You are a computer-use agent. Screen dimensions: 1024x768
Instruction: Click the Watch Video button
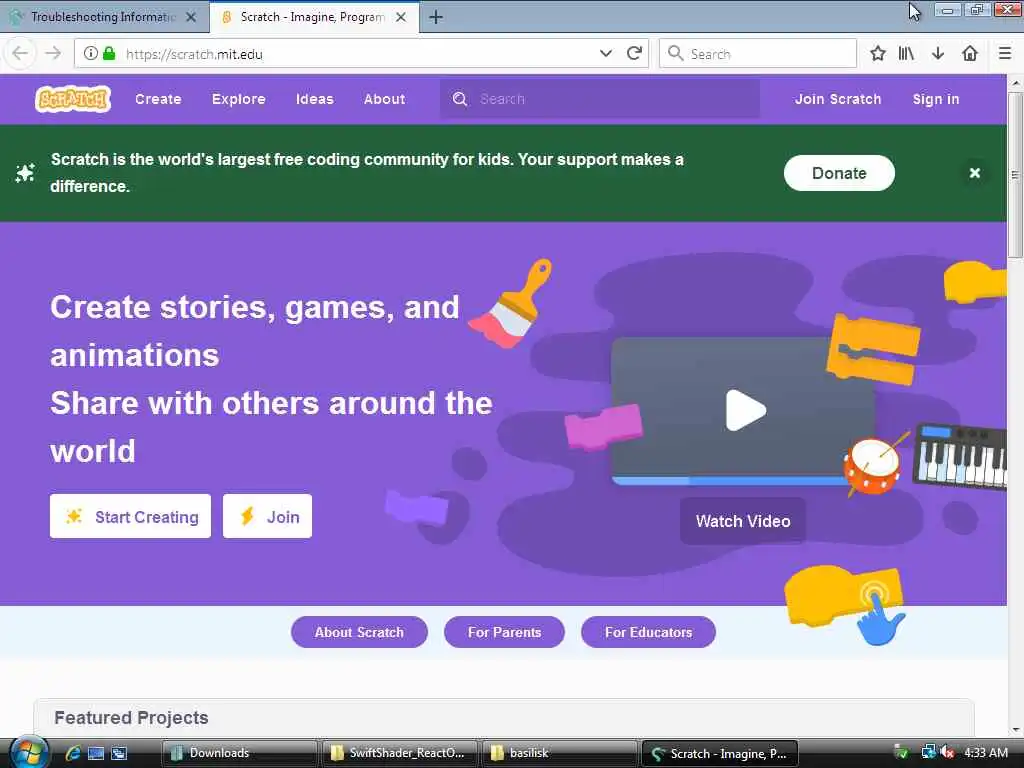(743, 521)
